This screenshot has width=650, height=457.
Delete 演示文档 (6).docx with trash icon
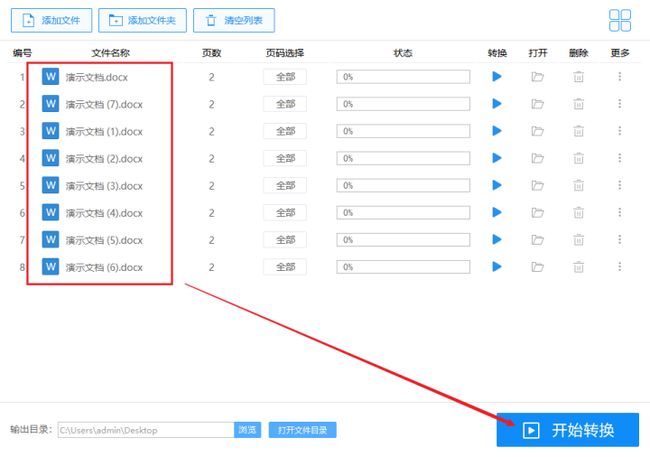[x=578, y=267]
